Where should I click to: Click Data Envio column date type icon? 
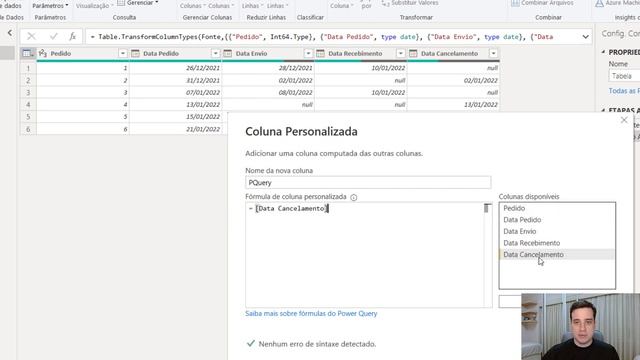pyautogui.click(x=228, y=53)
